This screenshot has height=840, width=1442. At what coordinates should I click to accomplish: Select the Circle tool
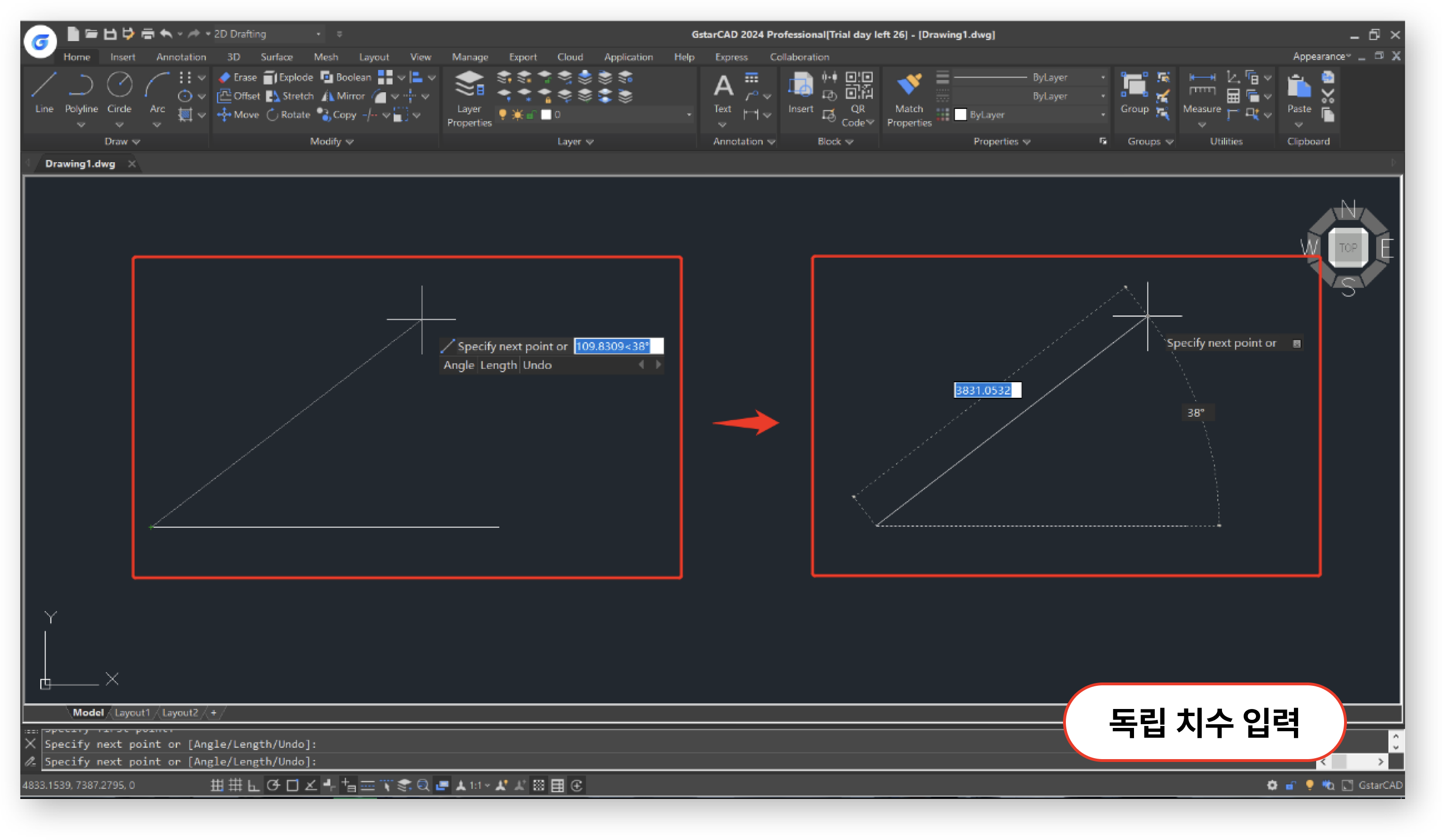tap(119, 92)
